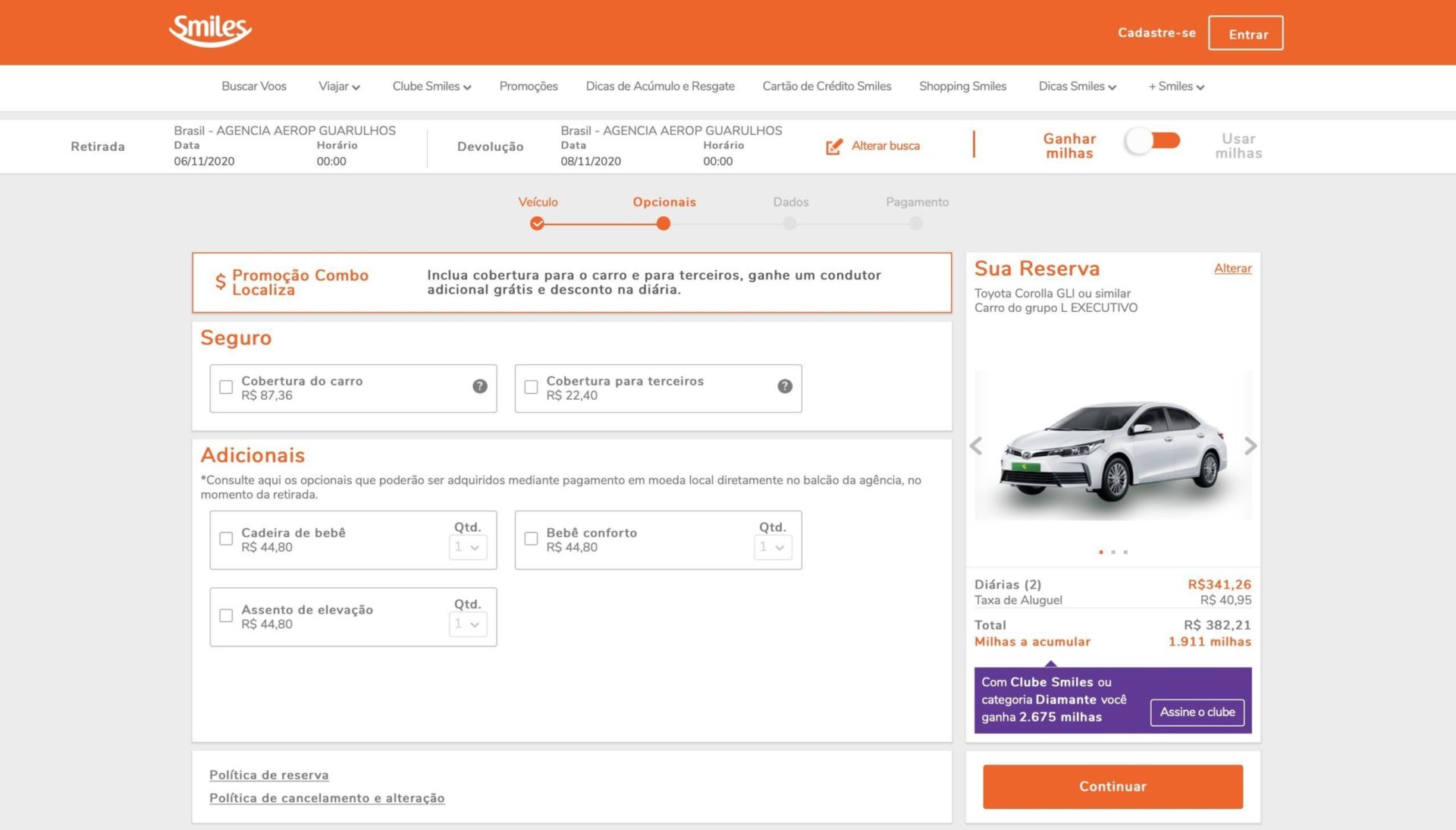This screenshot has width=1456, height=830.
Task: Expand the Dicas Smiles menu
Action: click(x=1077, y=86)
